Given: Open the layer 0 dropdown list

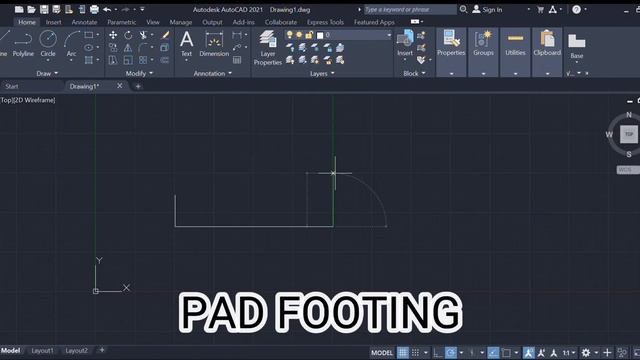Looking at the screenshot, I should pyautogui.click(x=389, y=36).
